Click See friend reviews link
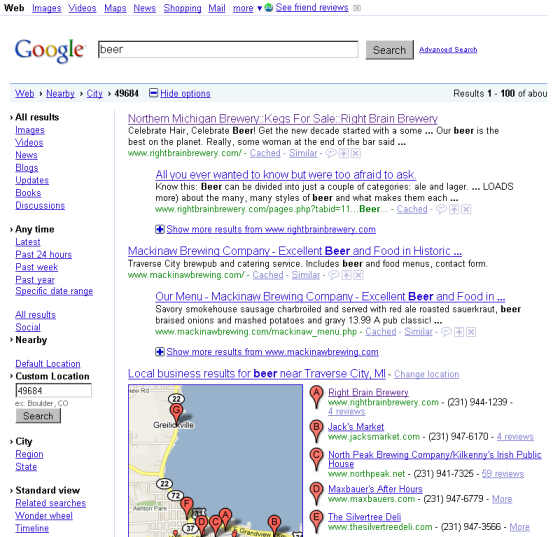The image size is (560, 537). (x=312, y=7)
